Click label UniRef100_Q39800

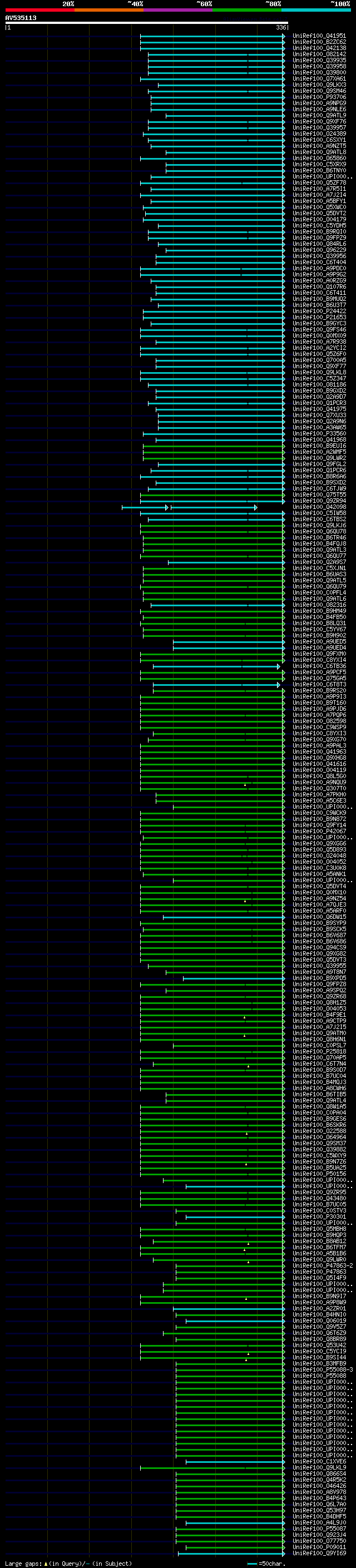coord(319,72)
